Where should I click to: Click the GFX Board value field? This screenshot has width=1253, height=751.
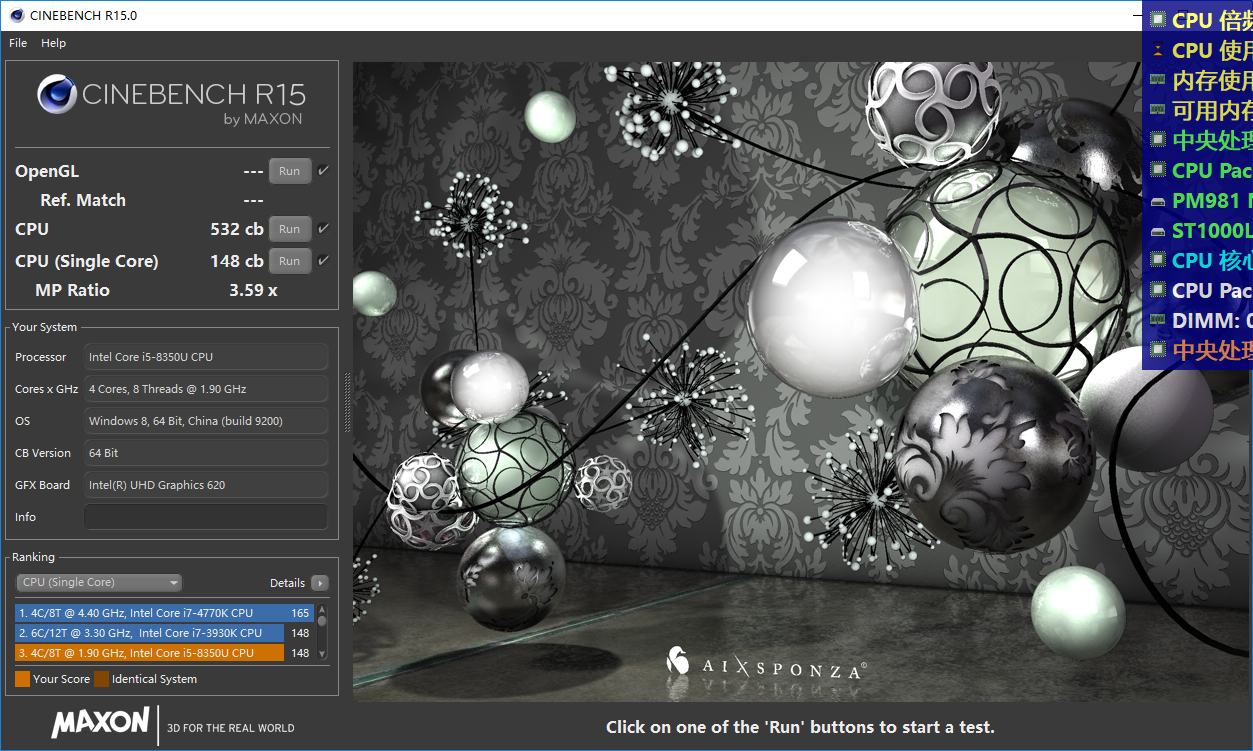(x=206, y=485)
